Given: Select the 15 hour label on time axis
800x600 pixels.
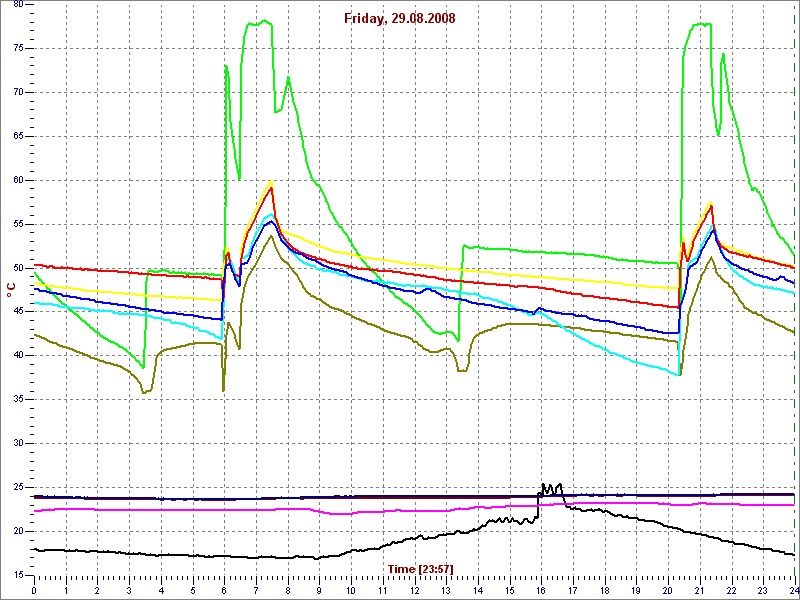Looking at the screenshot, I should 510,592.
